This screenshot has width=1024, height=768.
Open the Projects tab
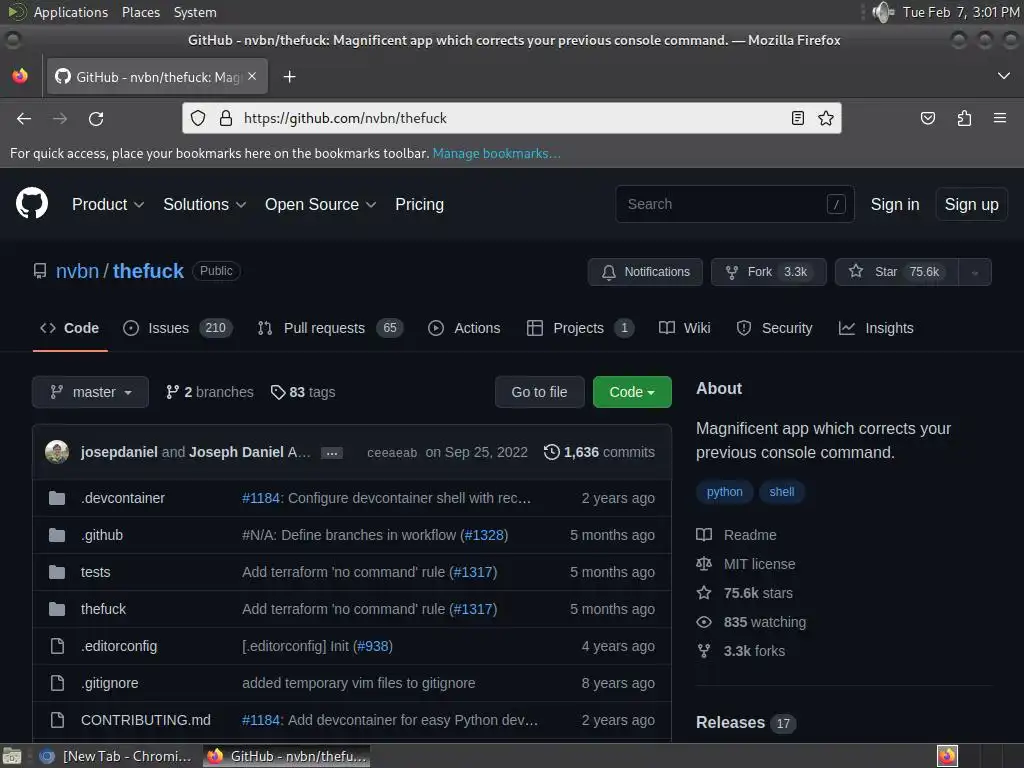(x=580, y=328)
